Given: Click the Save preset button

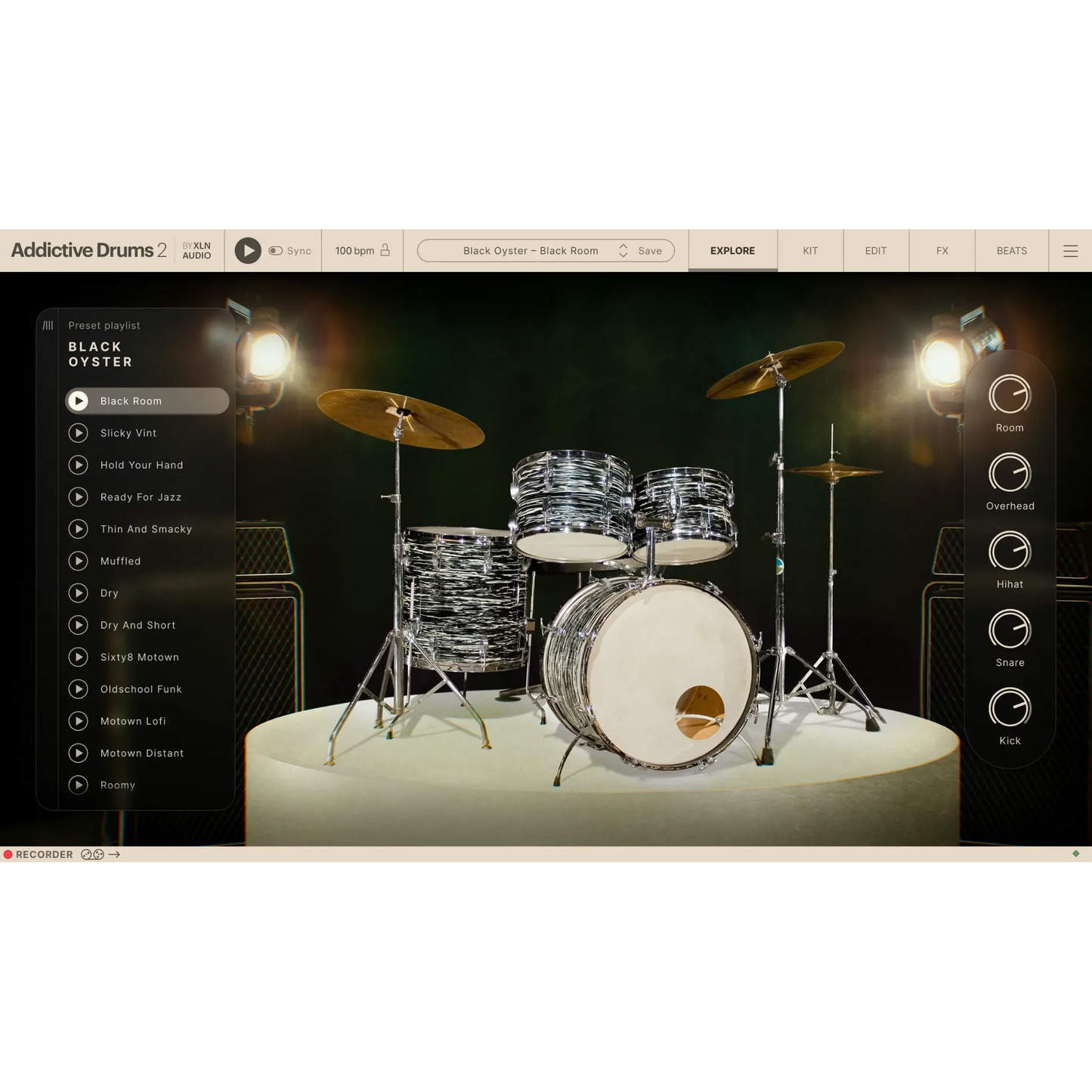Looking at the screenshot, I should pyautogui.click(x=650, y=251).
